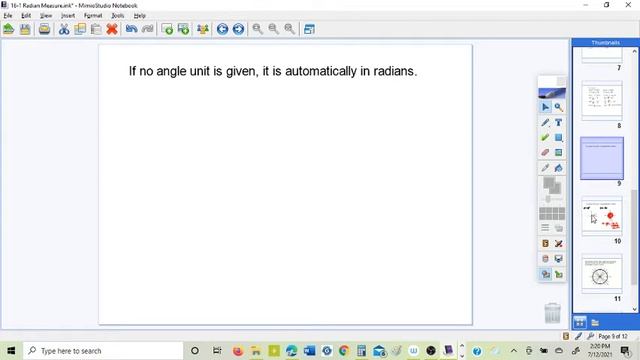Click the scroll down arrow of Thumbnails panel
The height and width of the screenshot is (360, 640).
tap(634, 309)
